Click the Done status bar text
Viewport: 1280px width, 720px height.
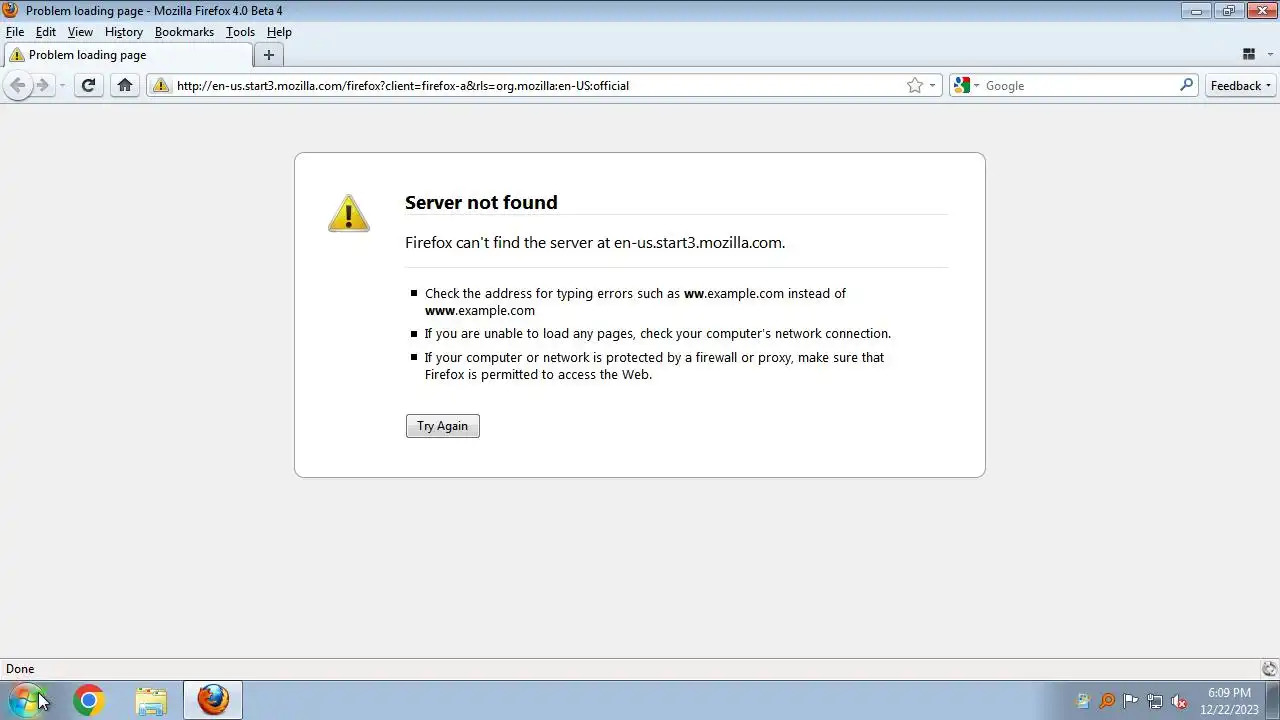coord(20,669)
